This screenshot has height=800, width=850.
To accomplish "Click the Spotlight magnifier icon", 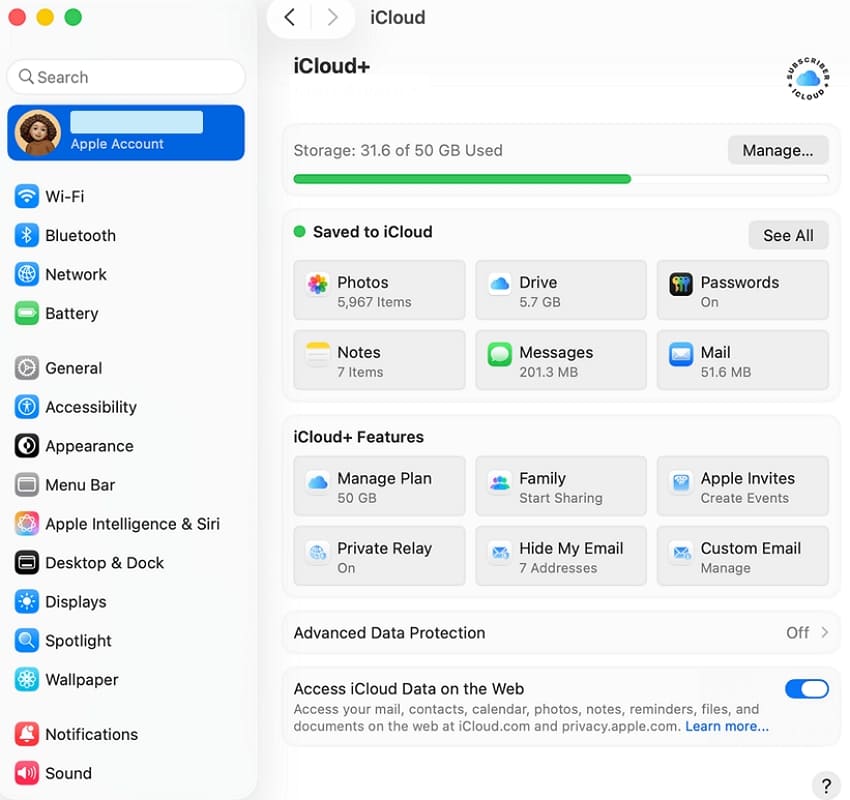I will pos(27,641).
